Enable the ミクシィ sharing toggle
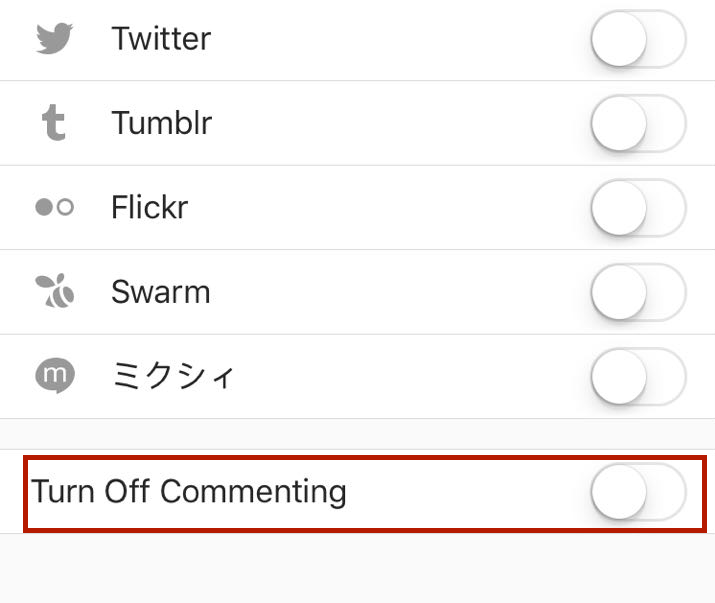The image size is (715, 603). [638, 378]
